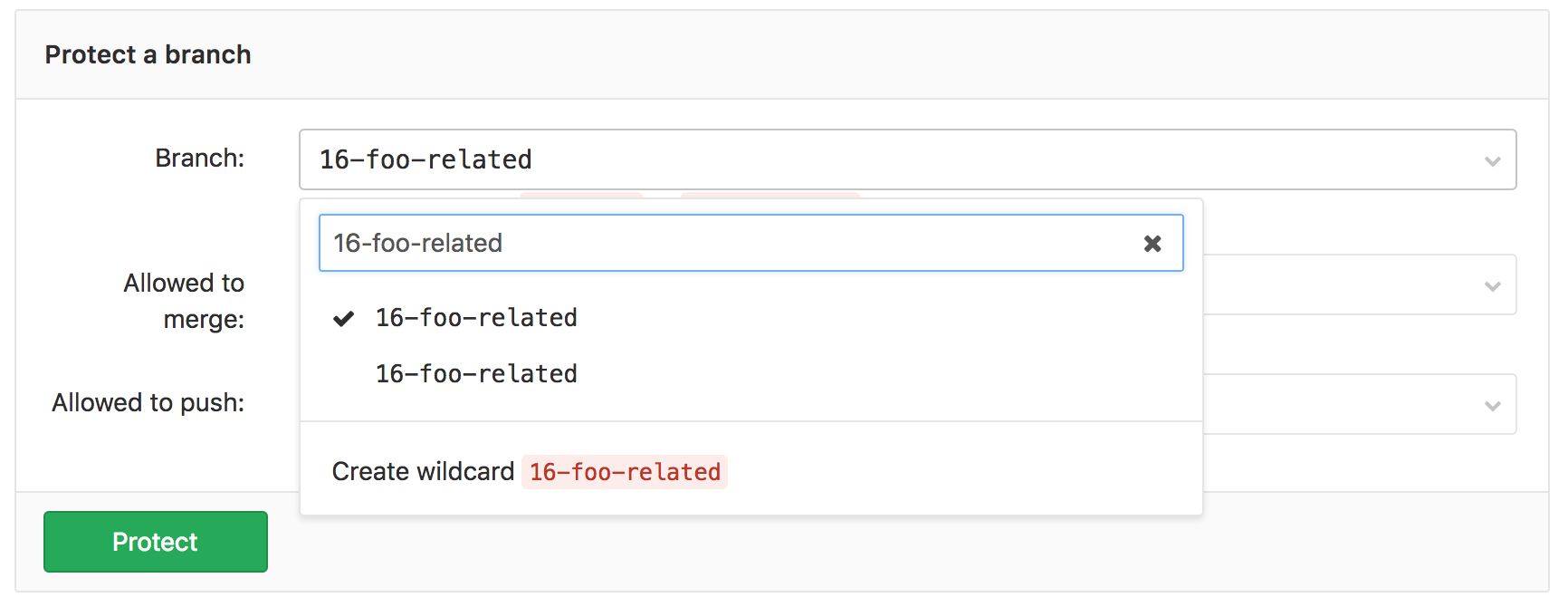Click the "Create wildcard" text label
The height and width of the screenshot is (607, 1568).
pyautogui.click(x=423, y=472)
